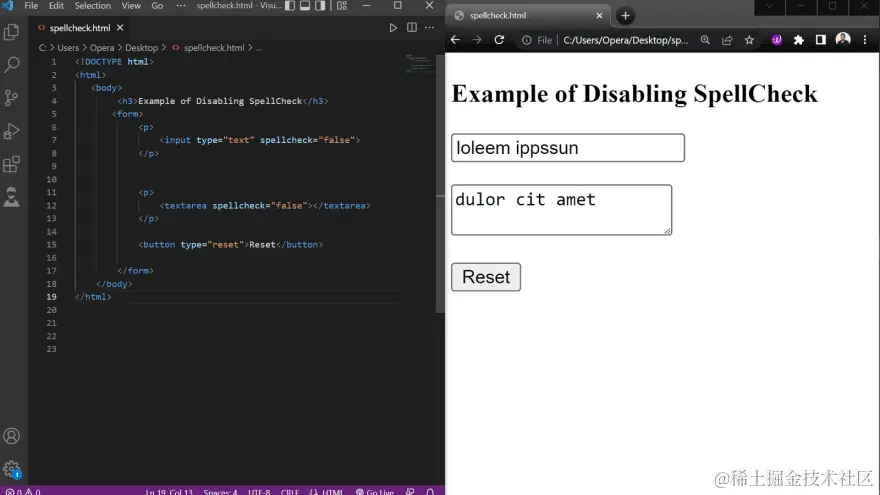880x495 pixels.
Task: Open the File menu
Action: (31, 6)
